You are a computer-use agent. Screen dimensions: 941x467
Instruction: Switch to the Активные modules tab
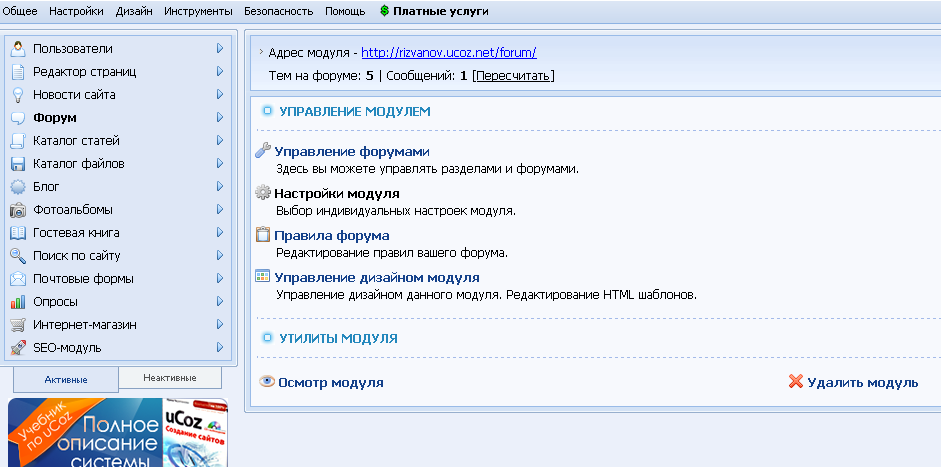coord(66,379)
